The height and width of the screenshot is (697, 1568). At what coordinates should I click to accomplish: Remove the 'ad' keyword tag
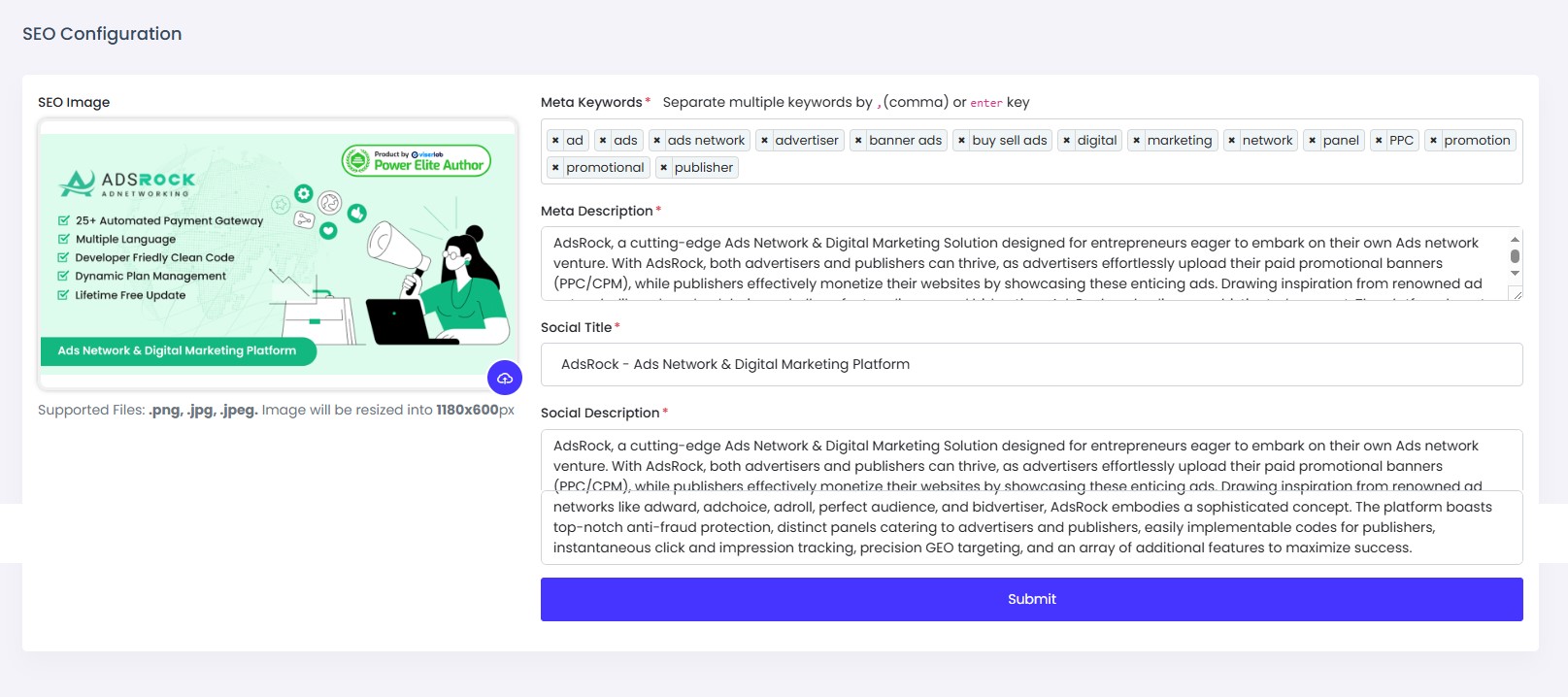555,141
